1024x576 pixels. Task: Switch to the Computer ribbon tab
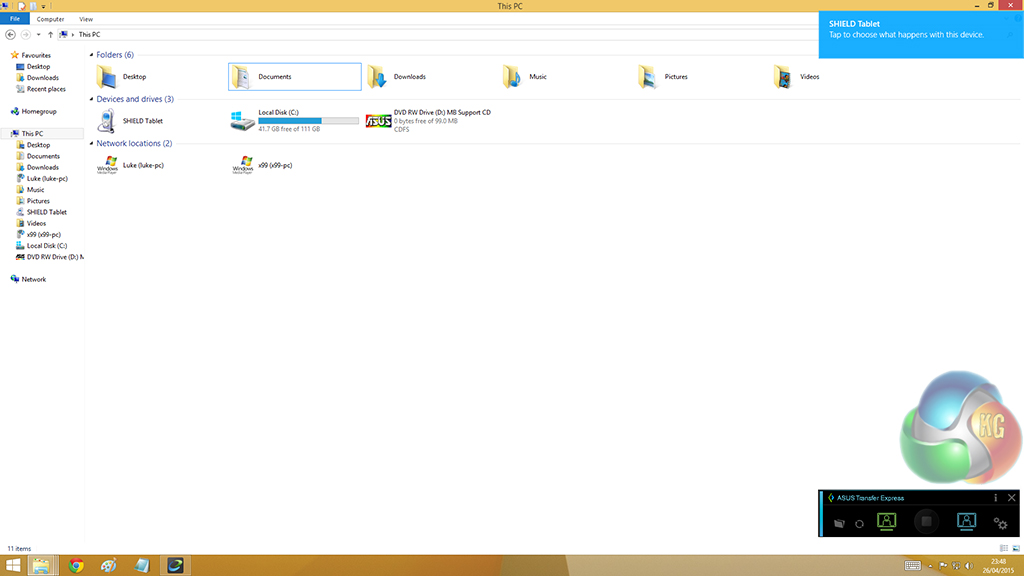(x=50, y=19)
